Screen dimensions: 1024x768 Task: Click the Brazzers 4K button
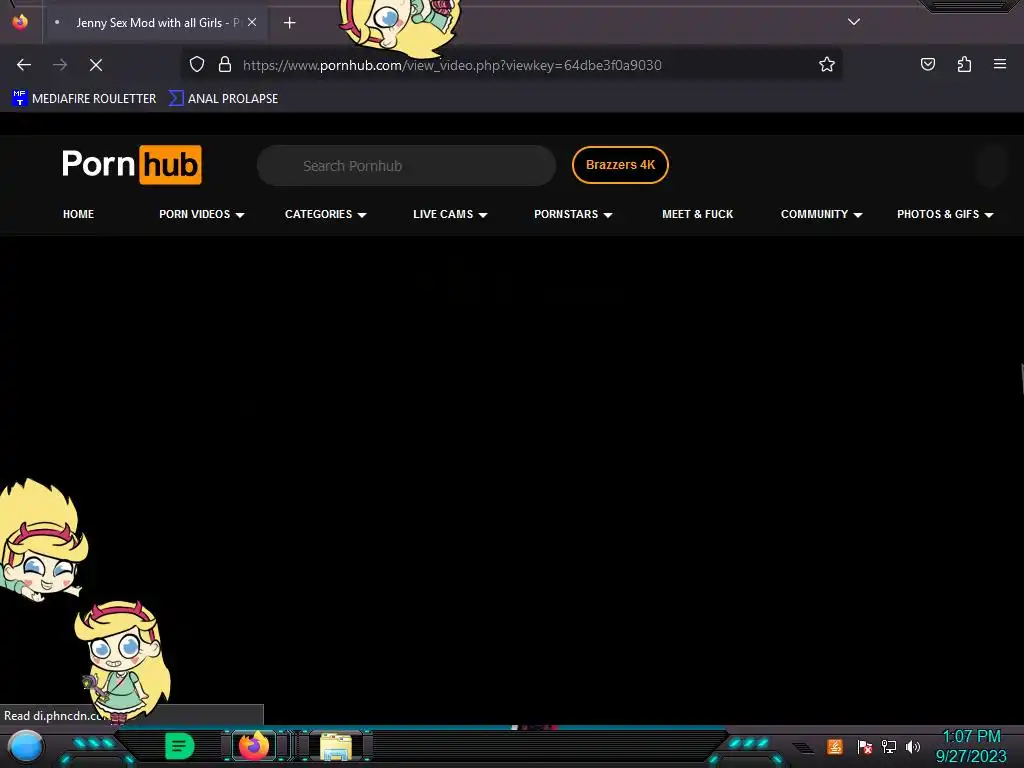point(620,165)
